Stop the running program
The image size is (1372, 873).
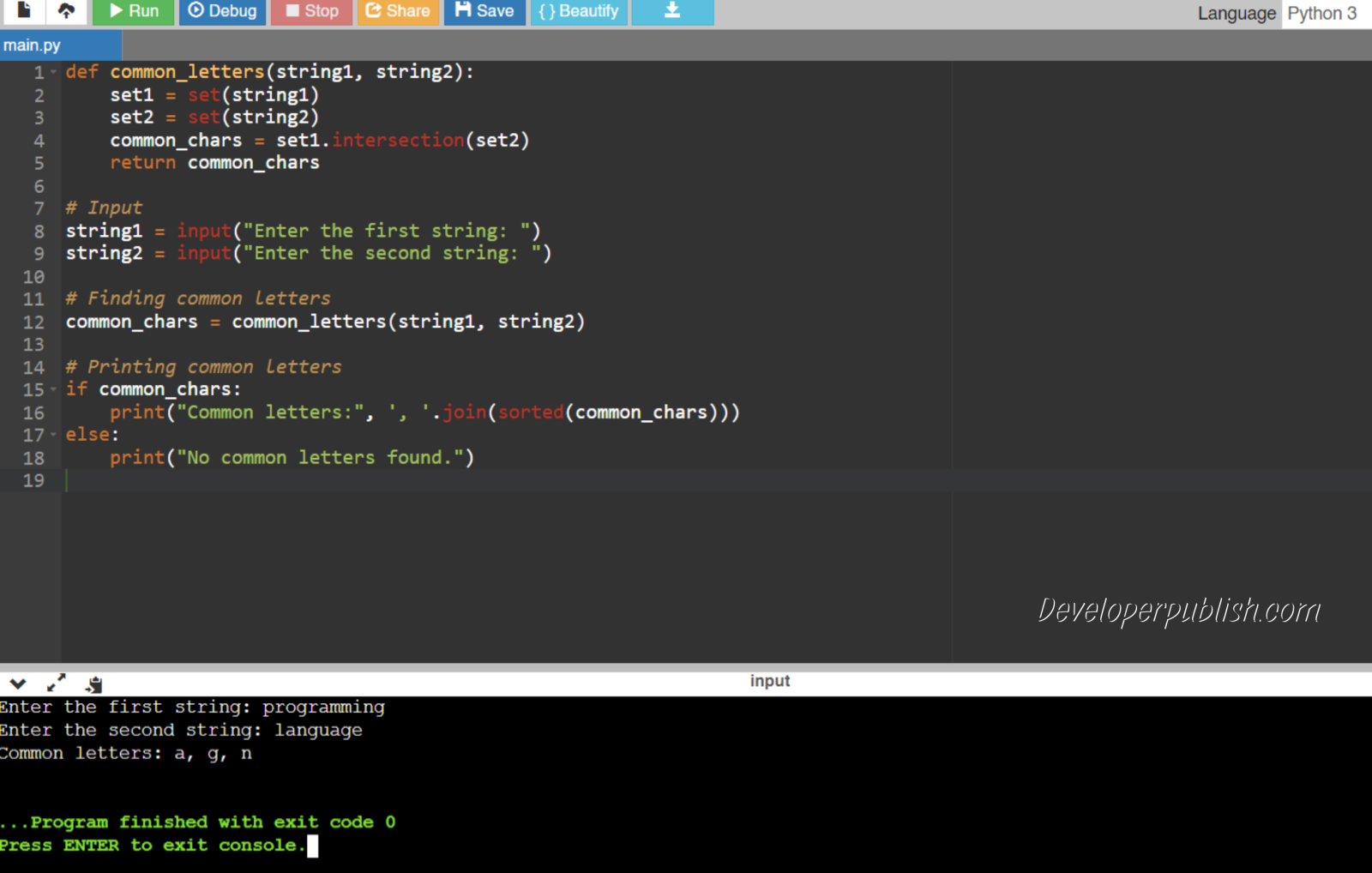(310, 11)
